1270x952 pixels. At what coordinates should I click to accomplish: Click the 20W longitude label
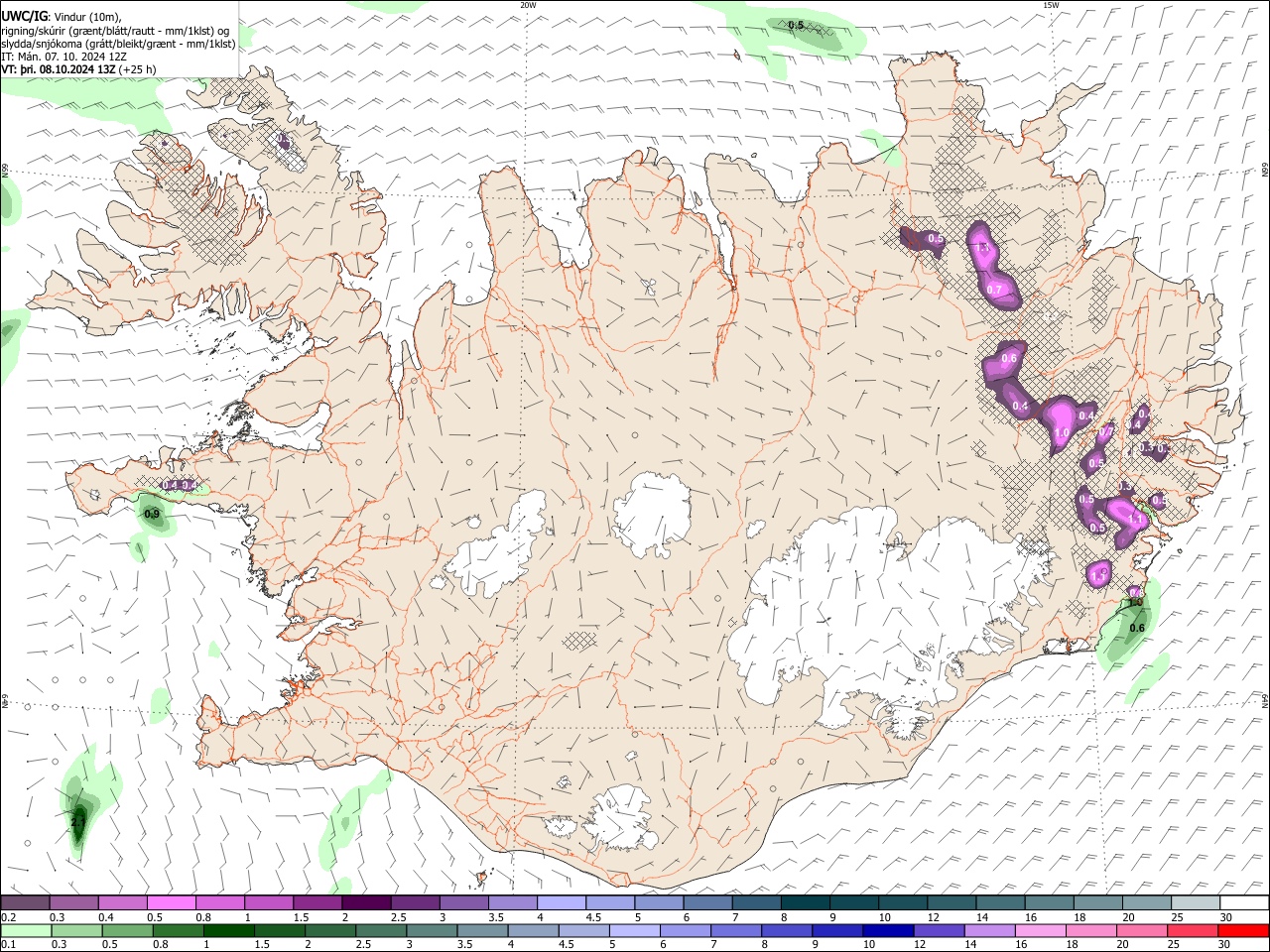pos(528,5)
